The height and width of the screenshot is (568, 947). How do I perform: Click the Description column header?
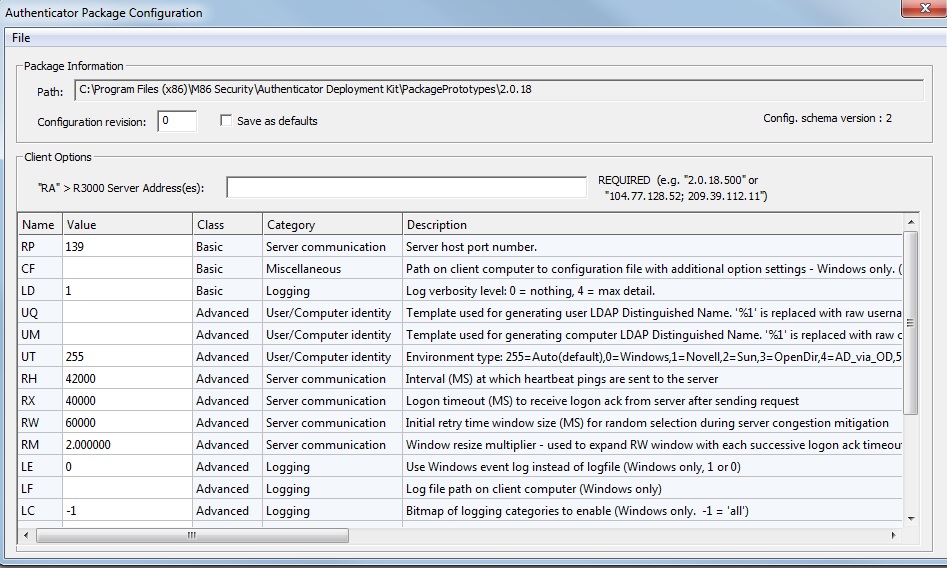tap(650, 225)
